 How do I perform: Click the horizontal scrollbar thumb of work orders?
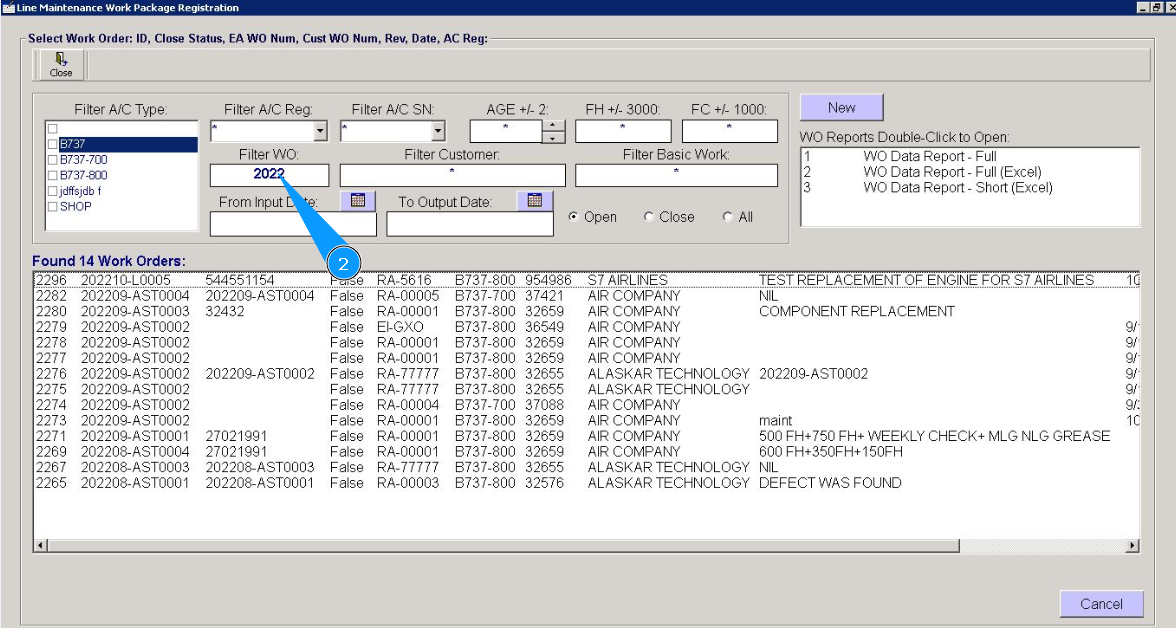[x=504, y=546]
